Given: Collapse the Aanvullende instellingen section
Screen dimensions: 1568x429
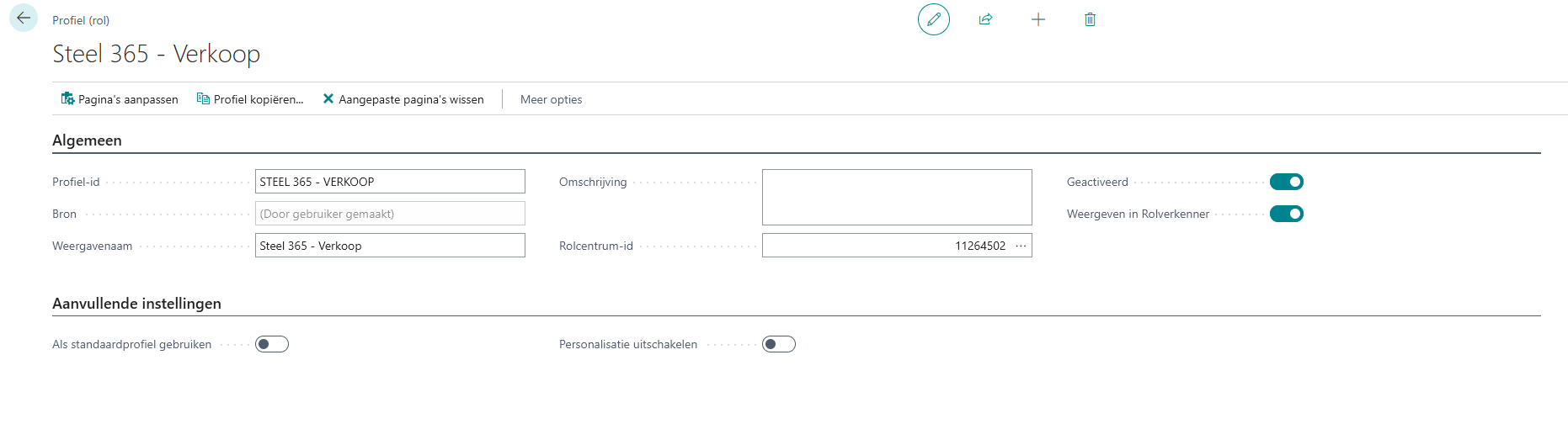Looking at the screenshot, I should point(136,304).
